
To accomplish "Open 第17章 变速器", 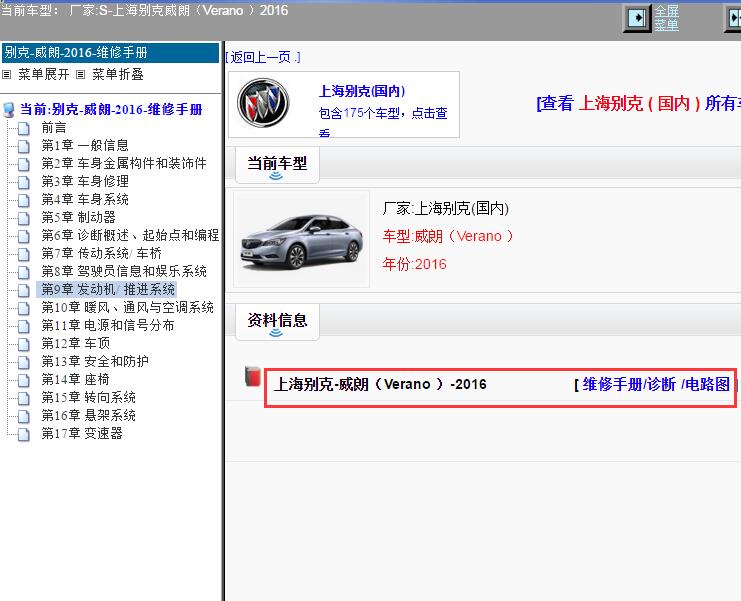I will (82, 433).
